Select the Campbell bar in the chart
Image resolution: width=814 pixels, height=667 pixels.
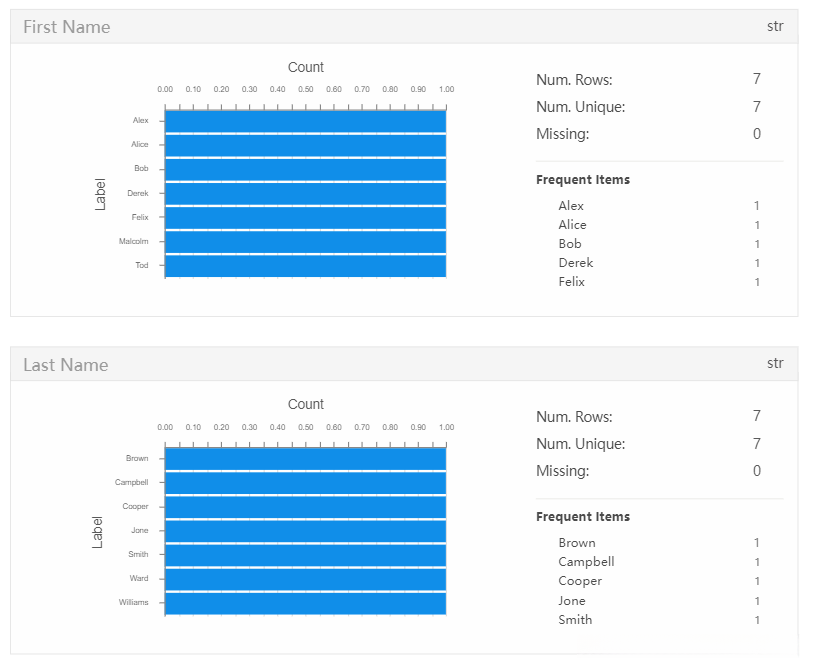[305, 482]
